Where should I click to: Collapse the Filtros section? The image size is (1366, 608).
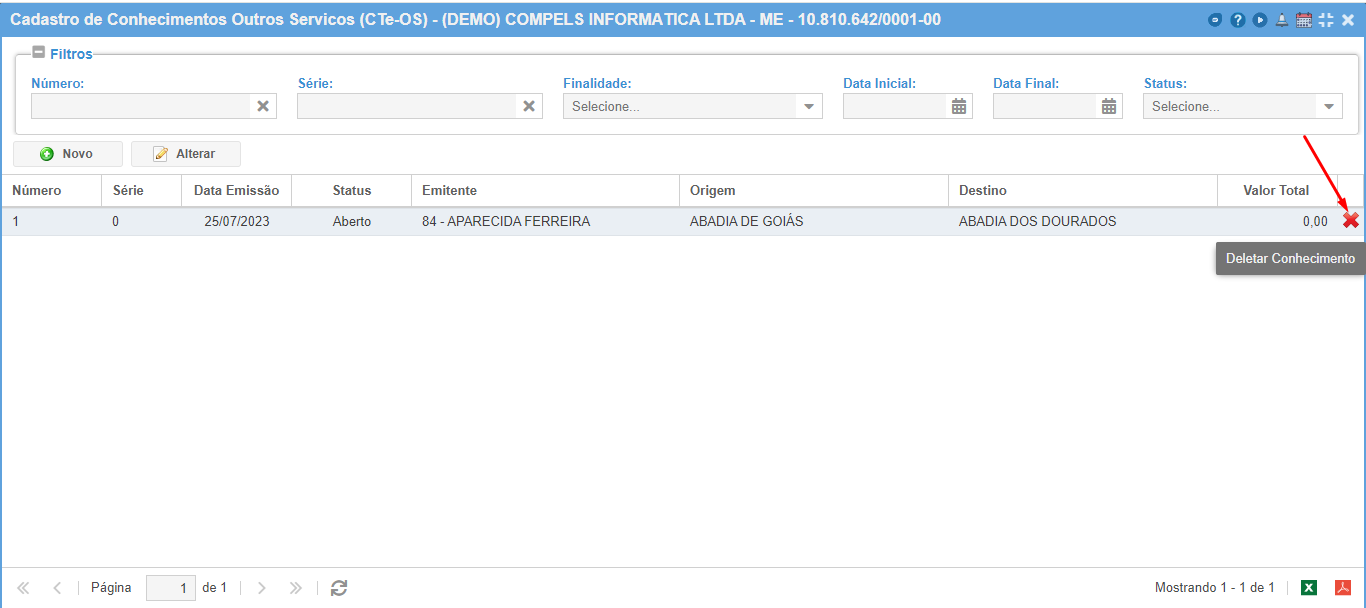(38, 54)
